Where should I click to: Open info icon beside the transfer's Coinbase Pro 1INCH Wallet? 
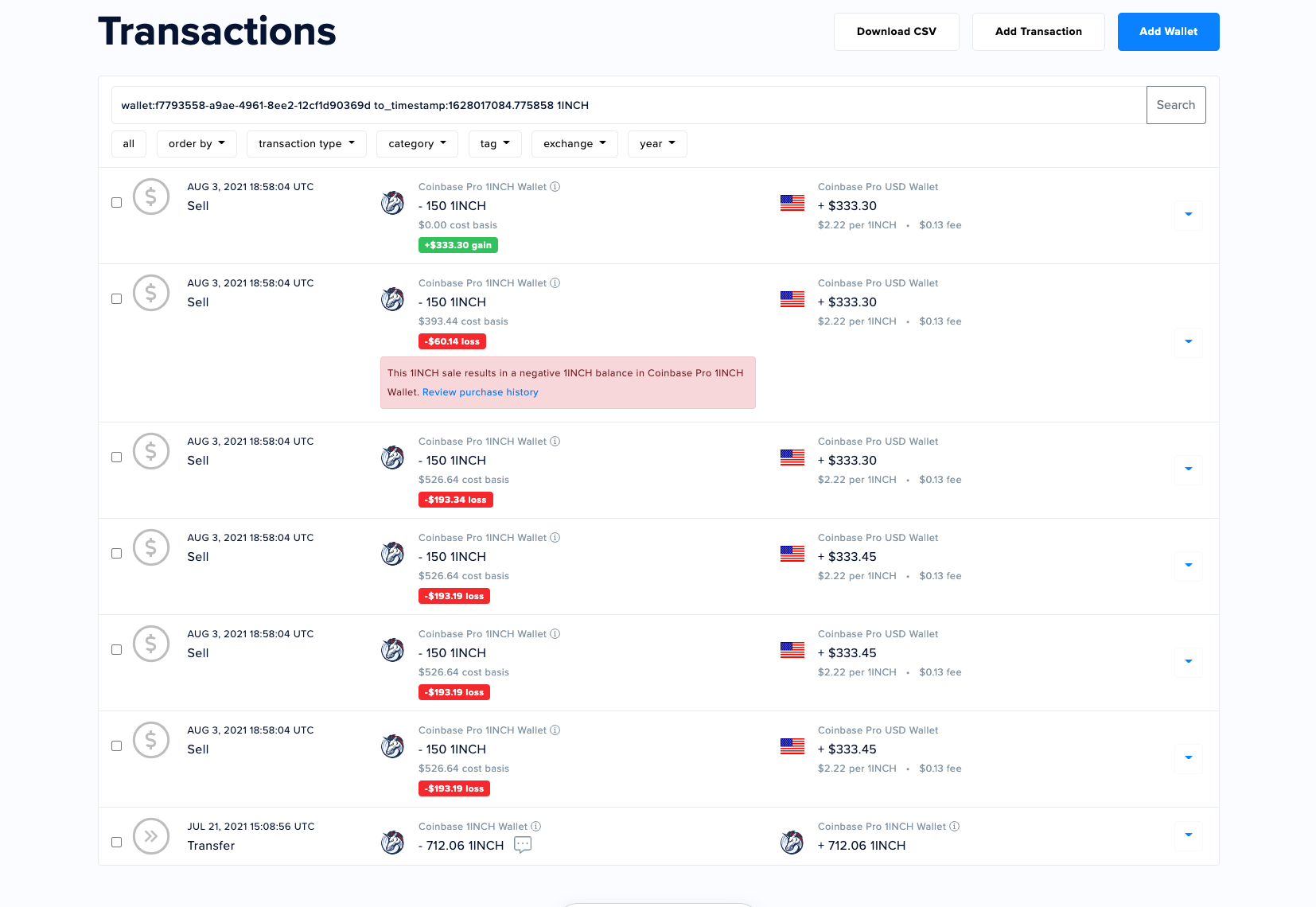coord(955,827)
